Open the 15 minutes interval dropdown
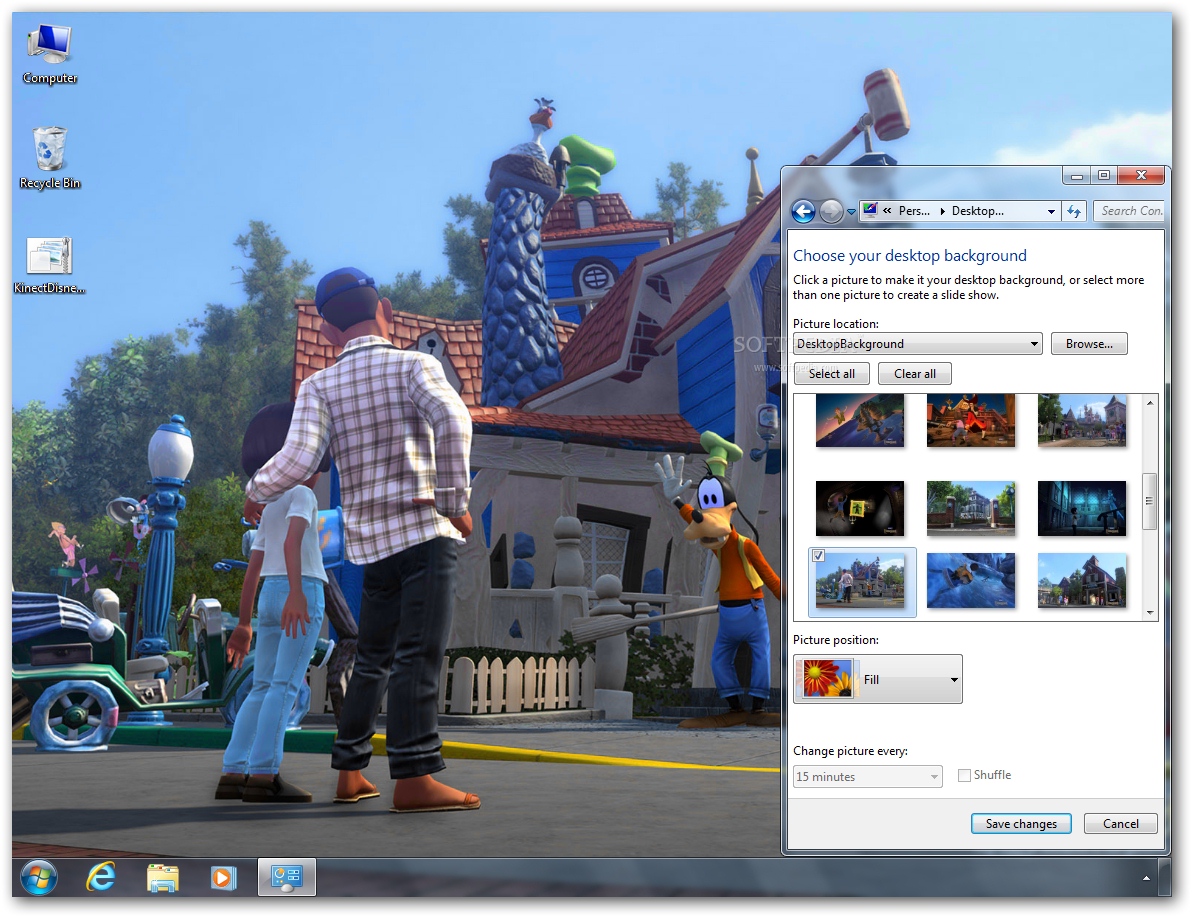 [867, 776]
